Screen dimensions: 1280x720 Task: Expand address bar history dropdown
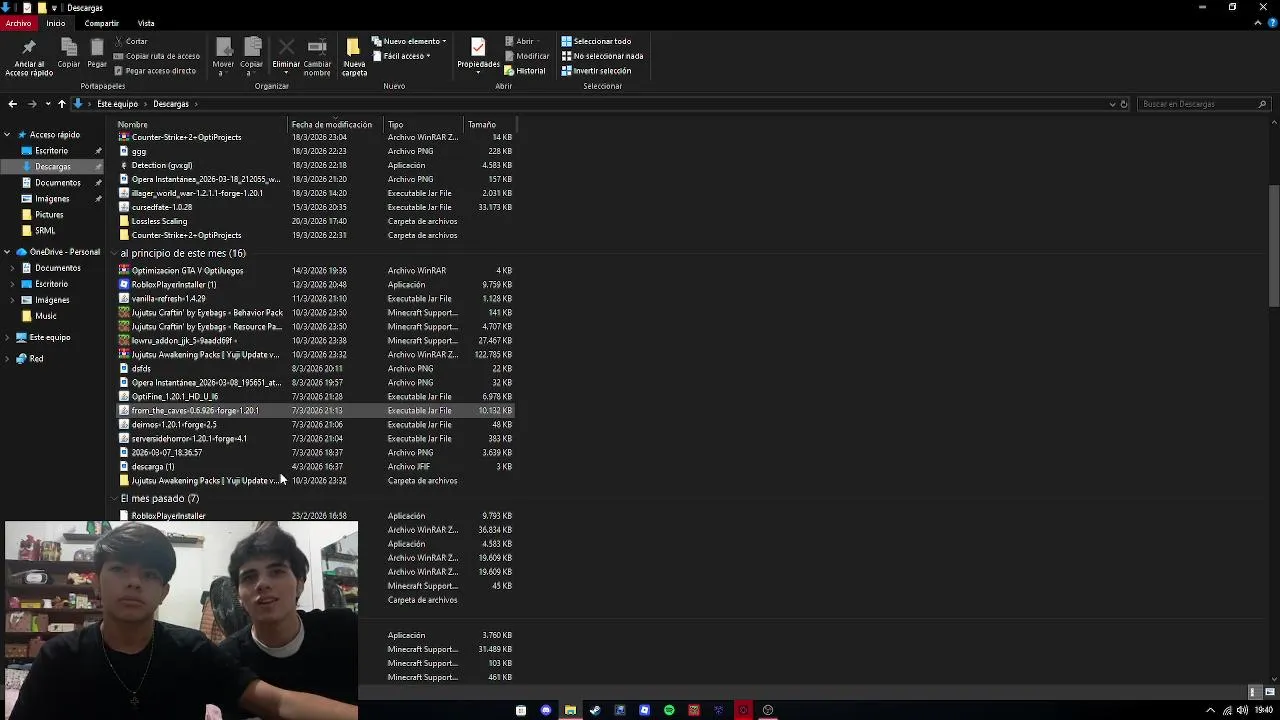click(x=1112, y=104)
